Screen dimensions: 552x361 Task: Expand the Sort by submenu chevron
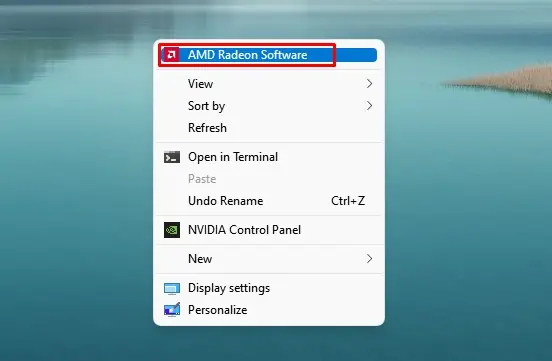tap(369, 106)
